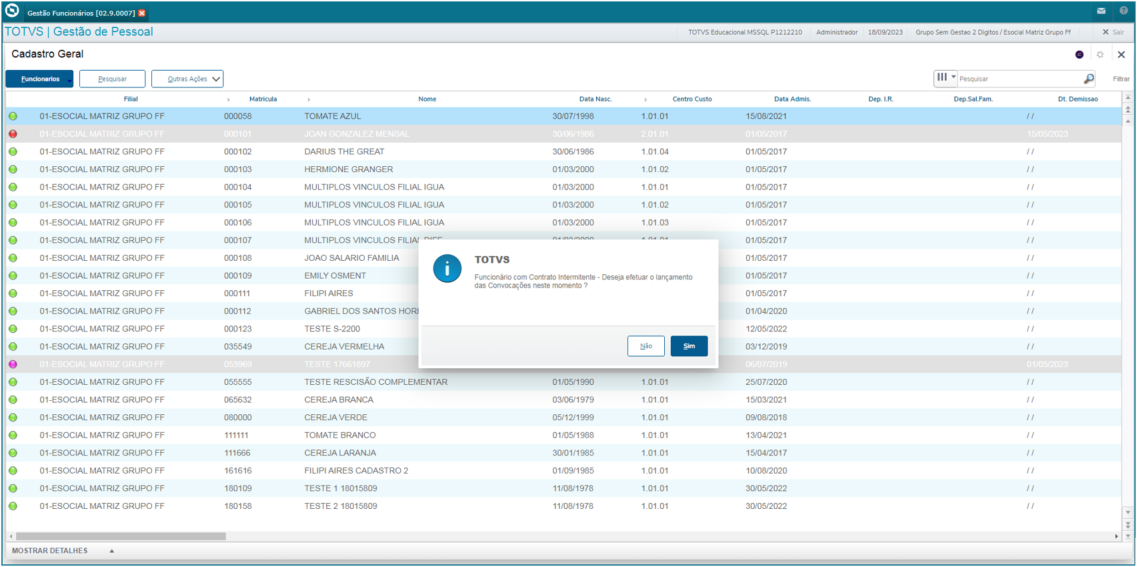The width and height of the screenshot is (1137, 567).
Task: Click the magenta status dot of matricula 053969
Action: (x=13, y=364)
